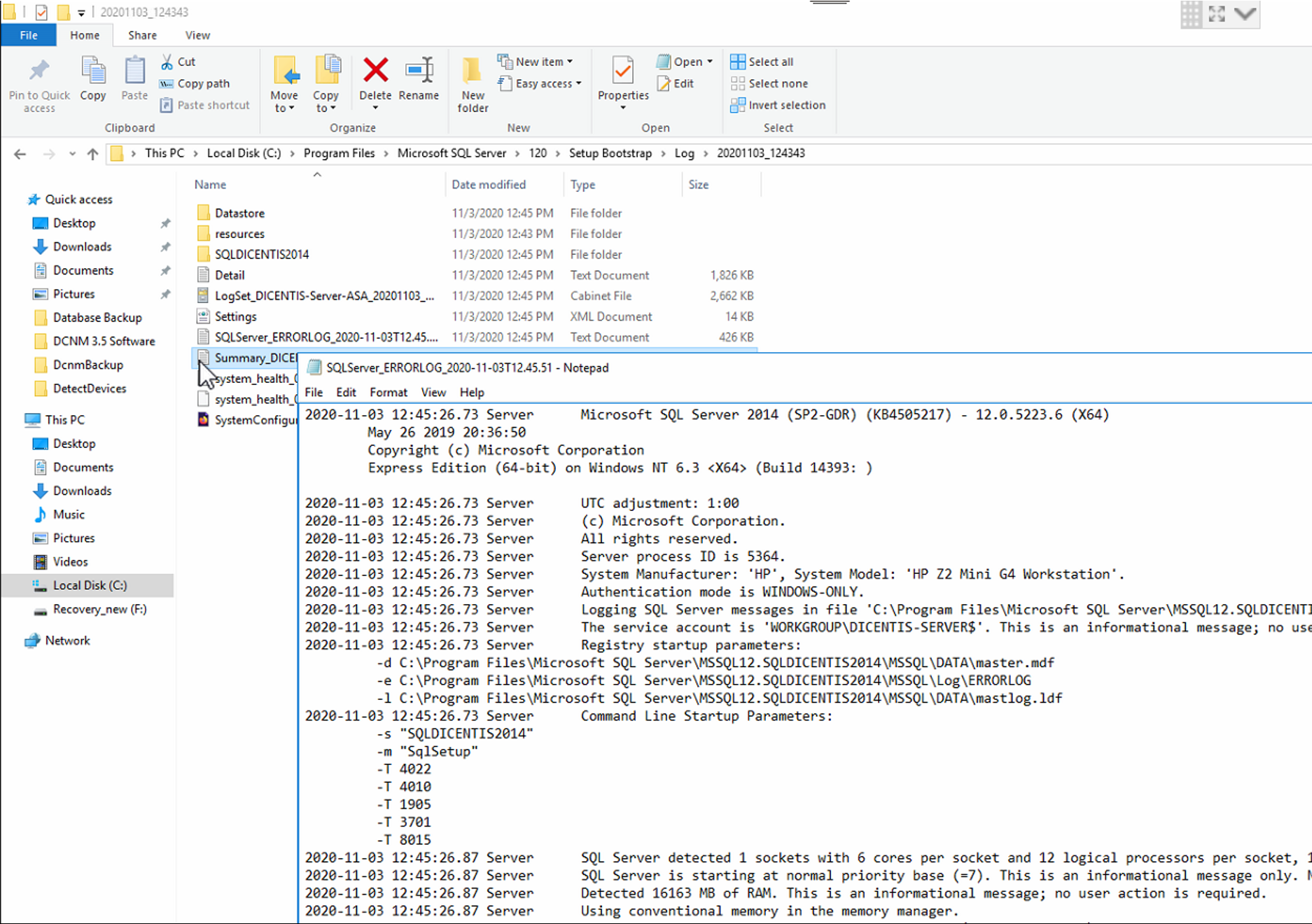
Task: Select the Settings XML document file
Action: click(x=235, y=316)
